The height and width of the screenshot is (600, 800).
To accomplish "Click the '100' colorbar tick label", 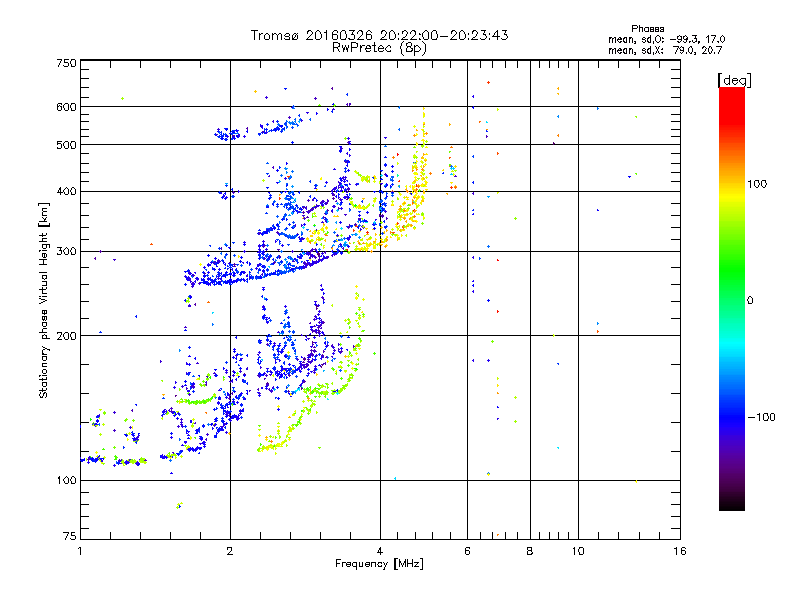I will click(x=757, y=184).
